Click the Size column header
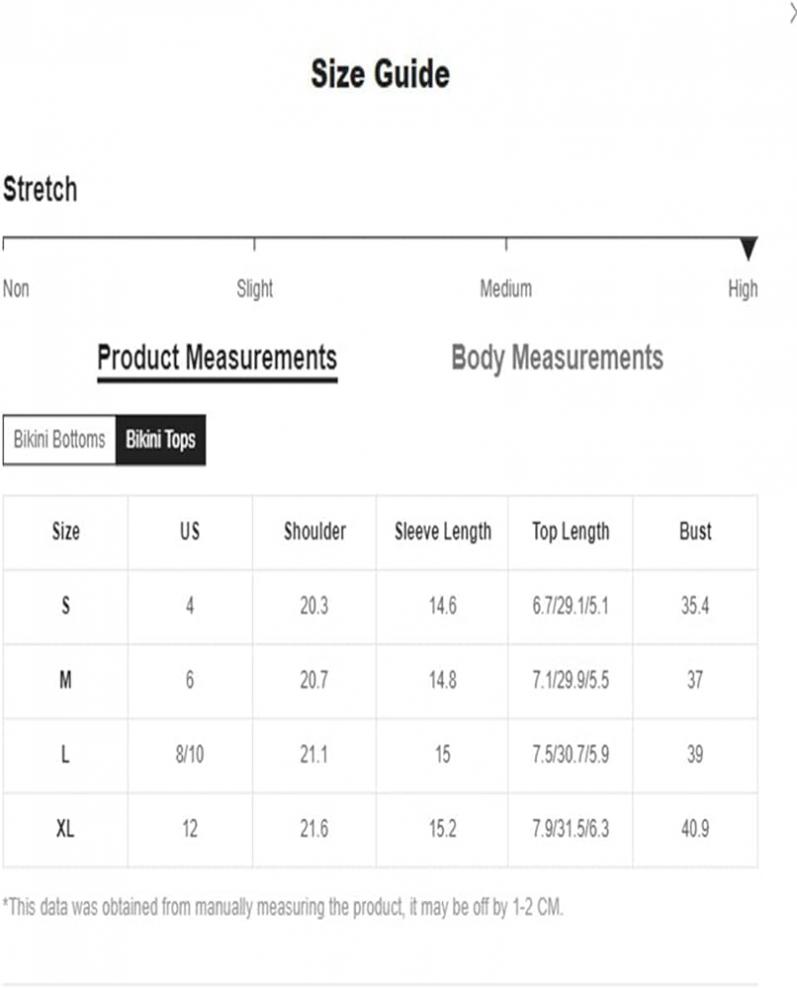The height and width of the screenshot is (988, 797). (x=66, y=531)
